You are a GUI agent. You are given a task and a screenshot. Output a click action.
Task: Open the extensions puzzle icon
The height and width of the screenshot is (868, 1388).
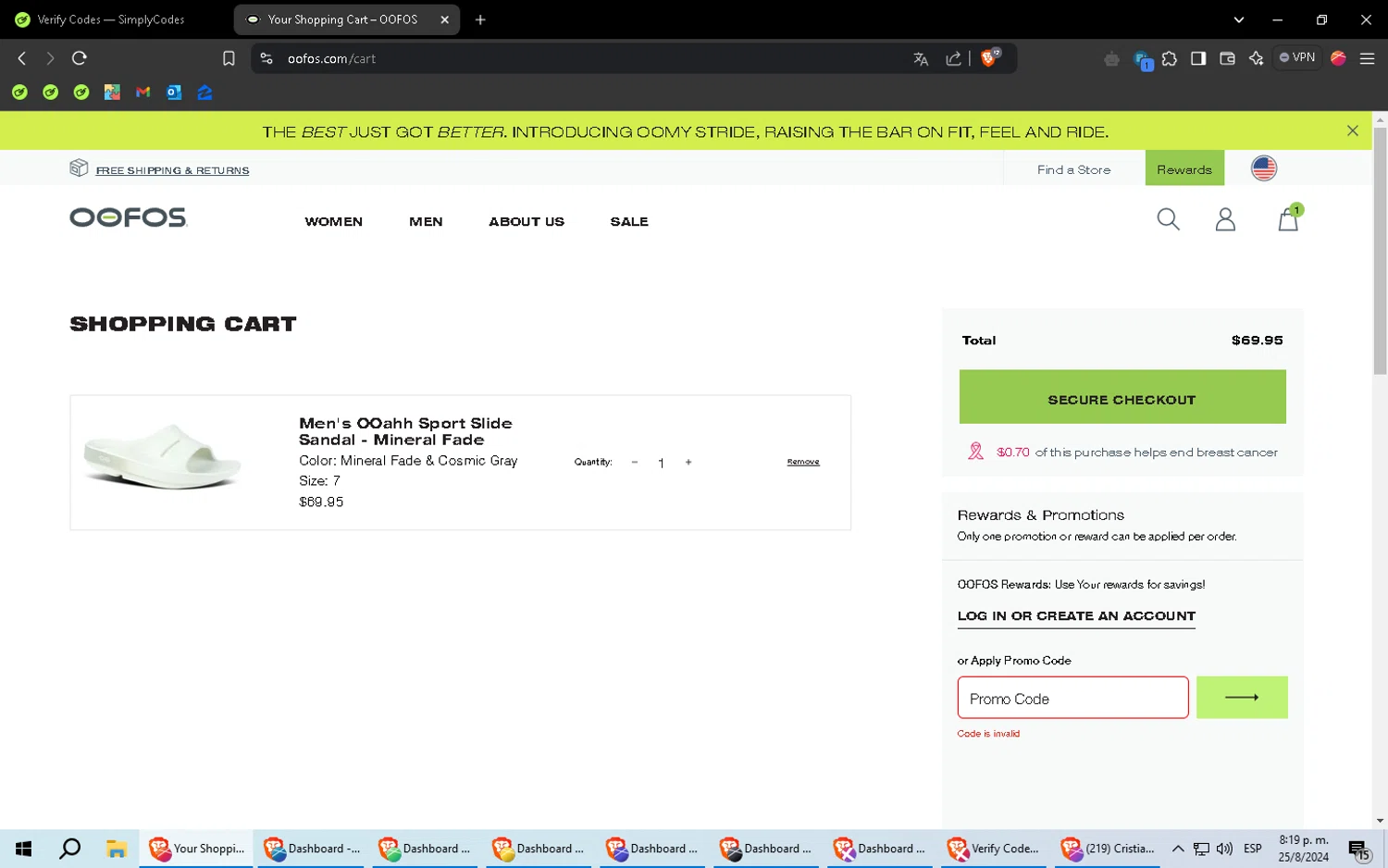(x=1170, y=58)
